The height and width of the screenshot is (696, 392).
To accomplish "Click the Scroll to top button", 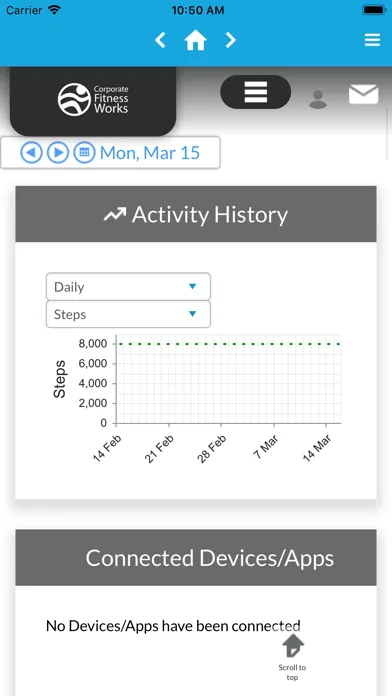I will 293,658.
